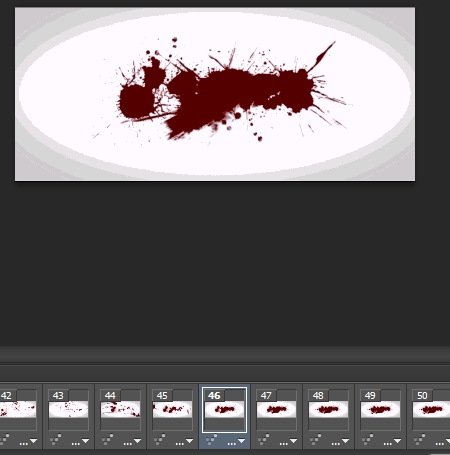Image resolution: width=450 pixels, height=455 pixels.
Task: Click the disposal method icon under frame 50
Action: (419, 440)
